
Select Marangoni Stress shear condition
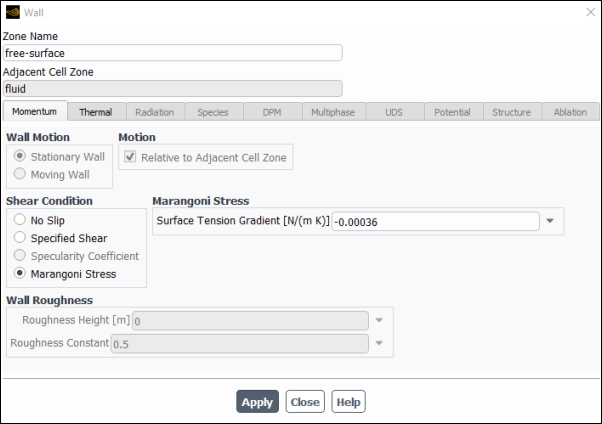(x=20, y=274)
